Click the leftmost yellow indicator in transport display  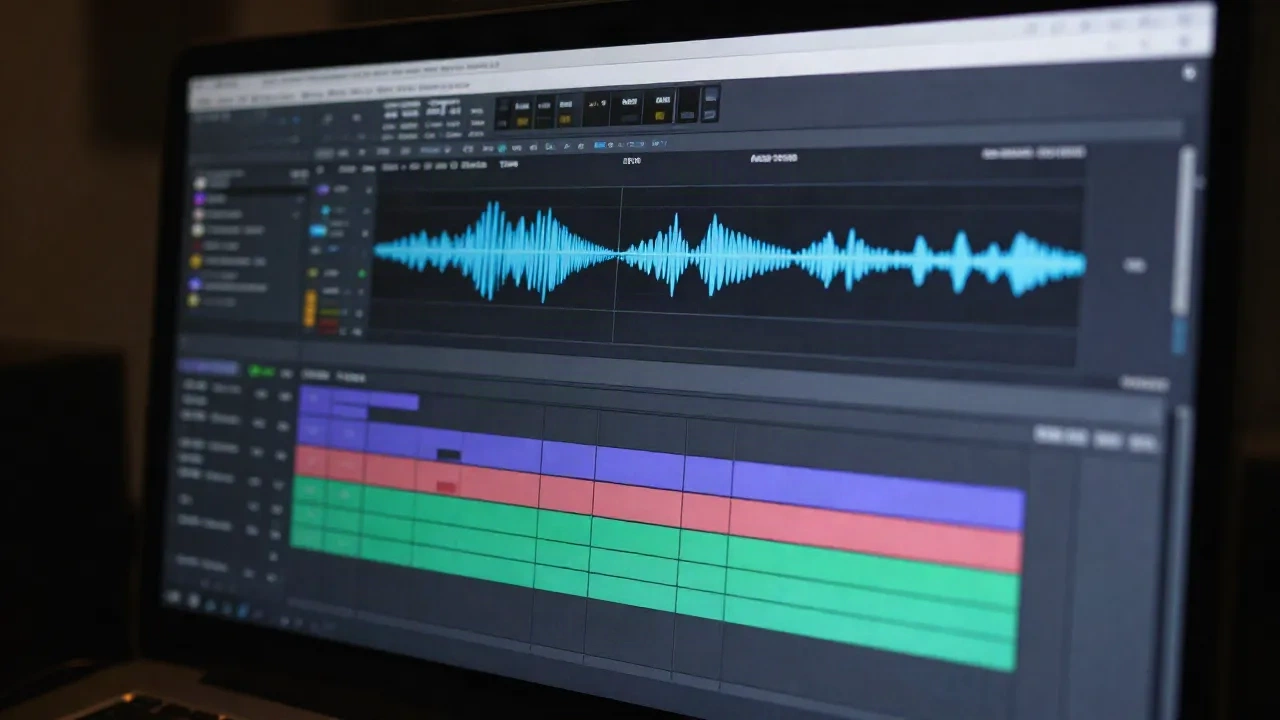[522, 121]
